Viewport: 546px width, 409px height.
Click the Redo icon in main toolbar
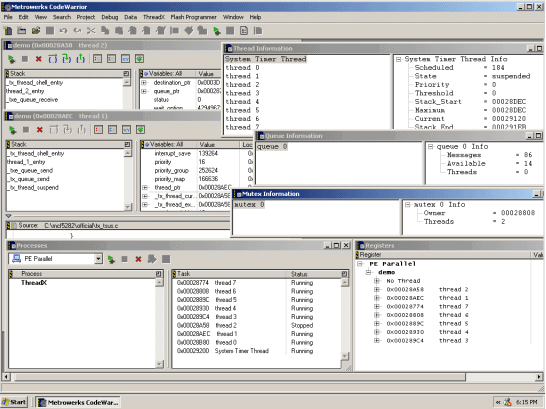pyautogui.click(x=77, y=31)
